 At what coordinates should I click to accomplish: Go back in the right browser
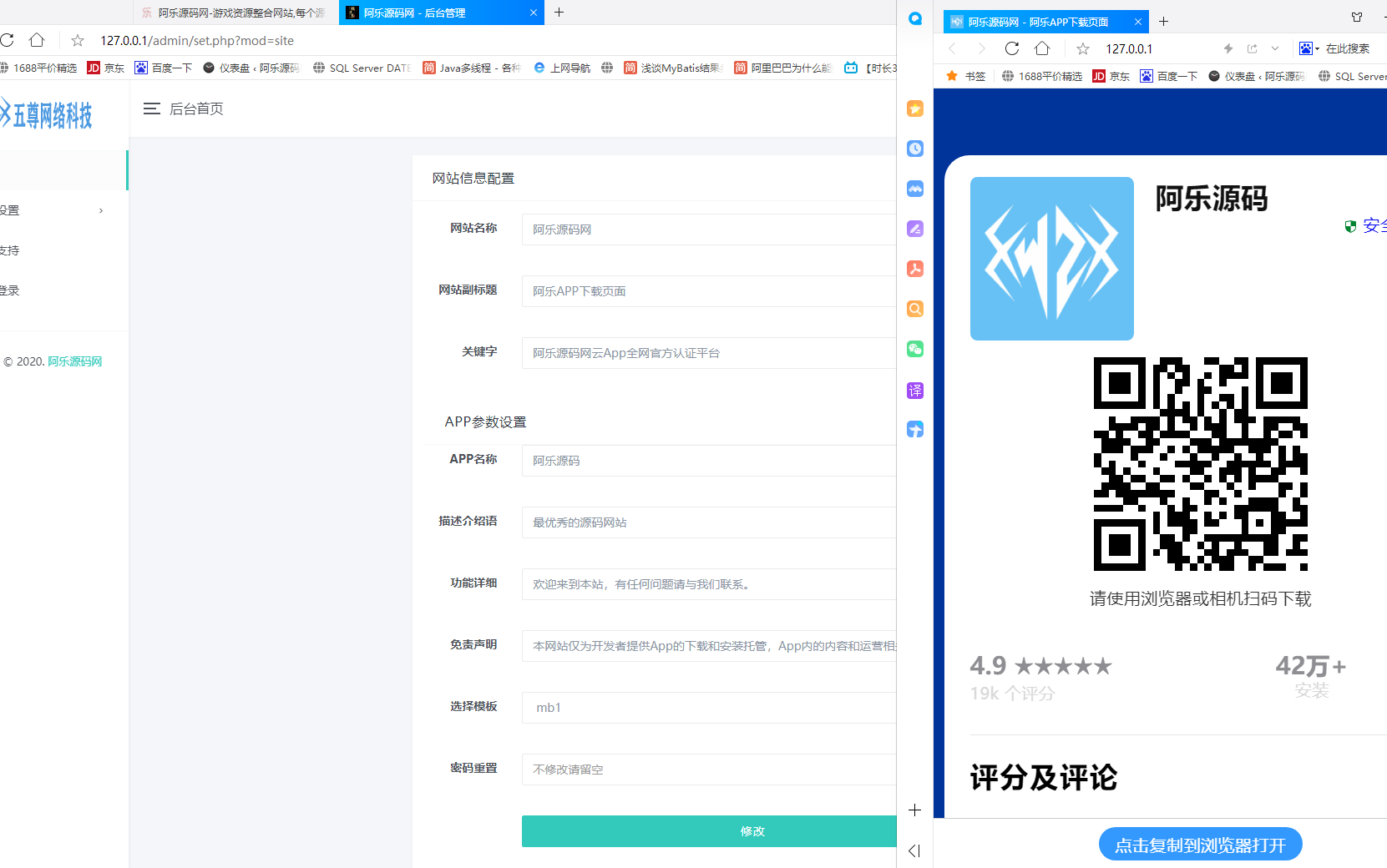pyautogui.click(x=952, y=48)
